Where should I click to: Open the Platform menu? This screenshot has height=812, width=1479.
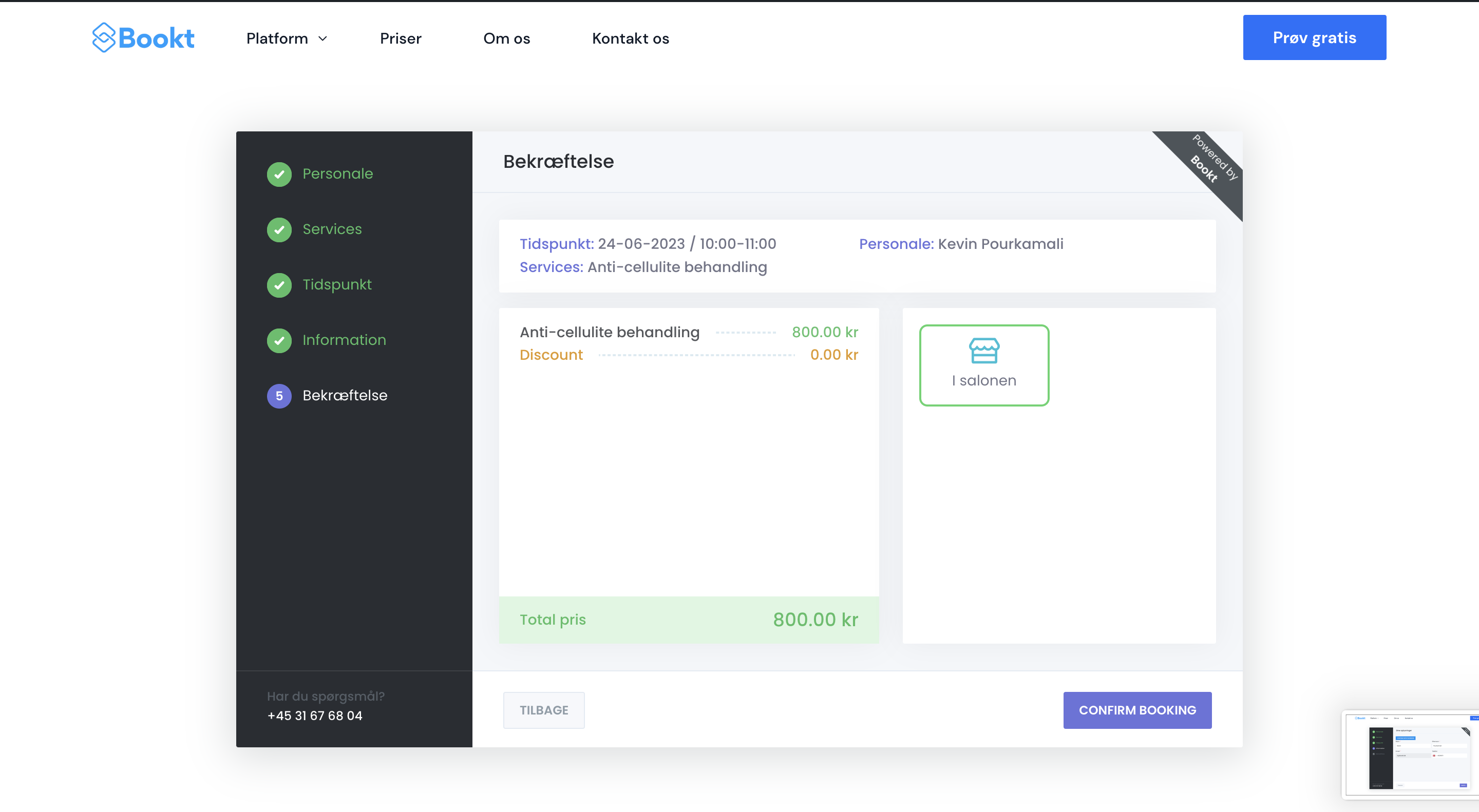click(x=277, y=38)
